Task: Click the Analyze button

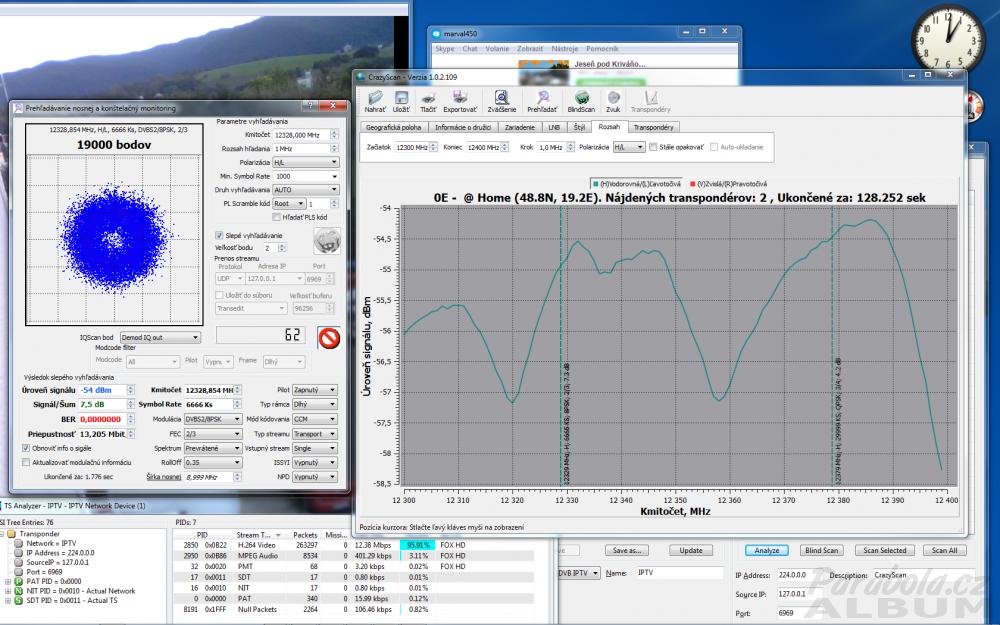Action: [x=767, y=550]
